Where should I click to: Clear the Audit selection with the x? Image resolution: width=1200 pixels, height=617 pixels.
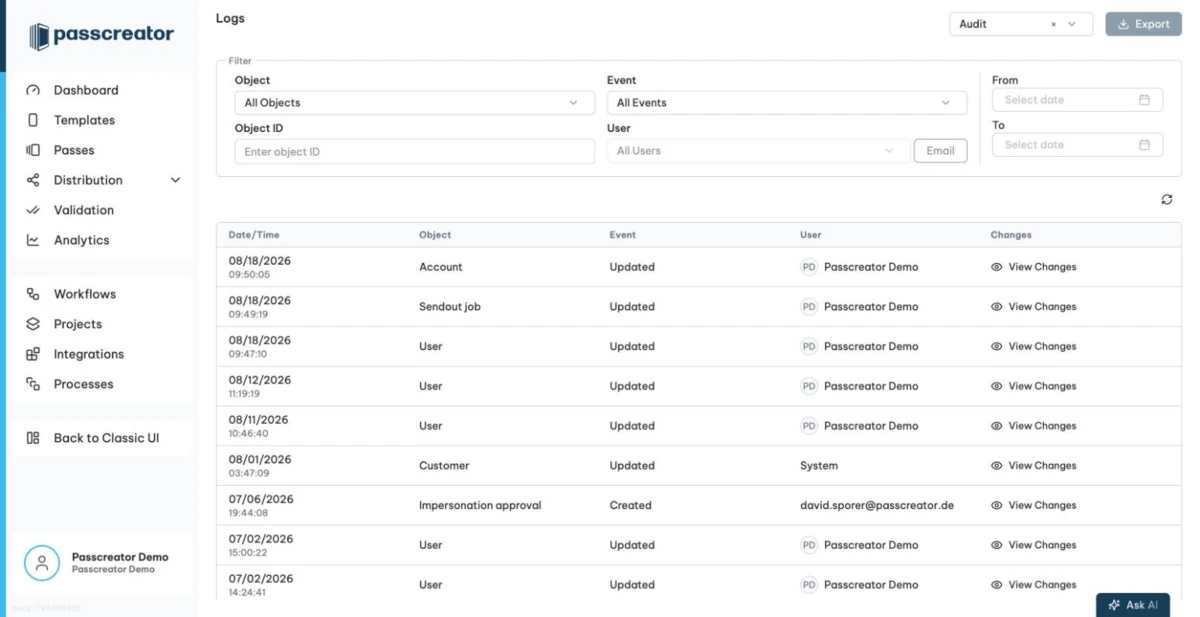coord(1053,24)
